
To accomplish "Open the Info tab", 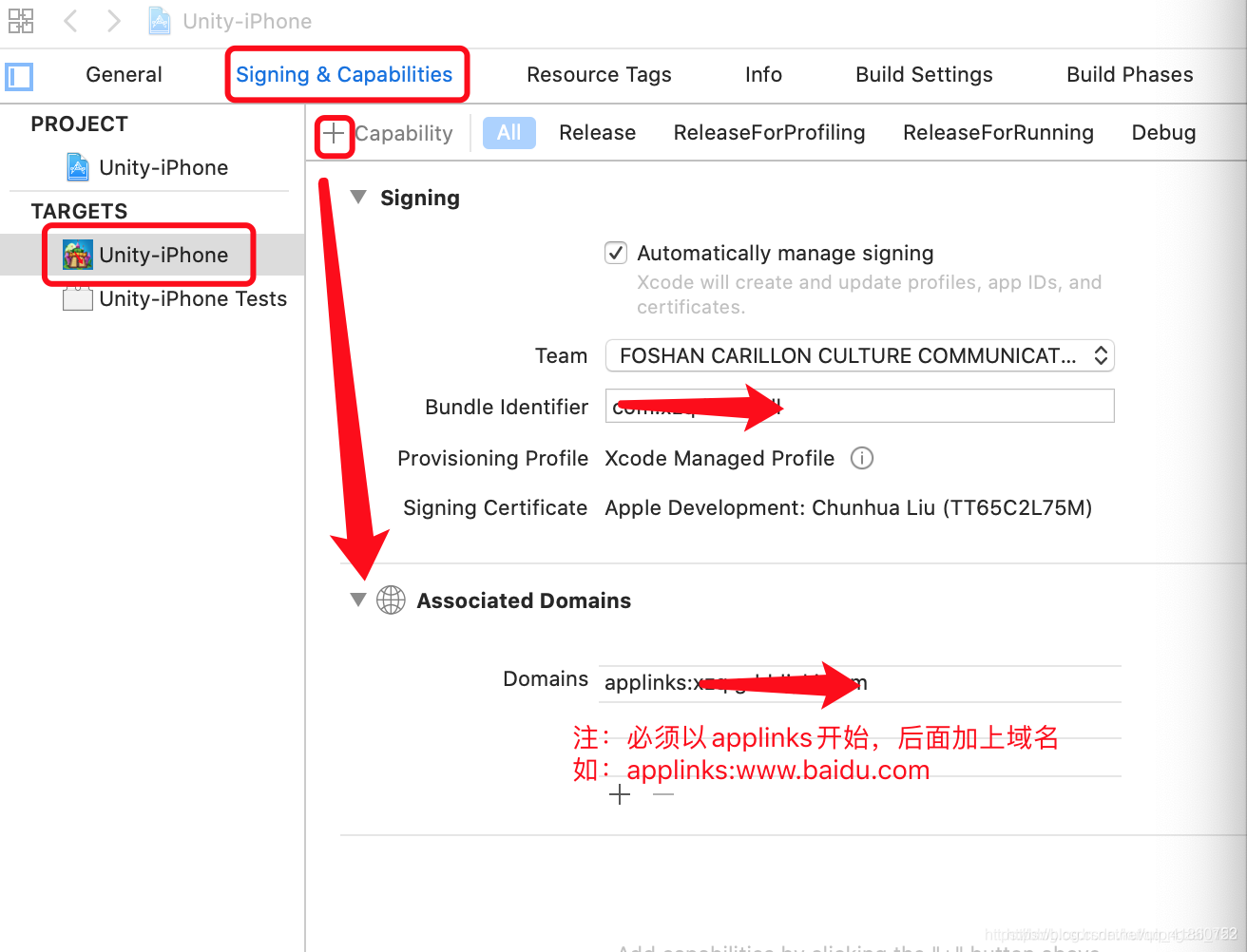I will coord(763,75).
